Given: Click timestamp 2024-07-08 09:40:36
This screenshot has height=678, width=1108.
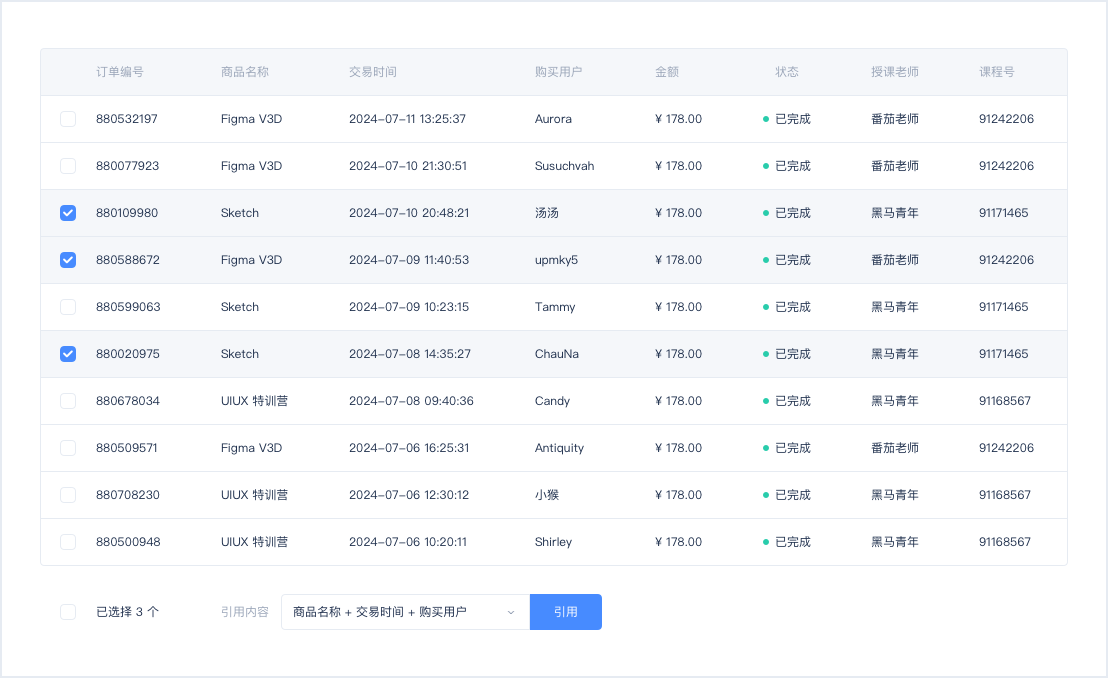Looking at the screenshot, I should tap(411, 401).
